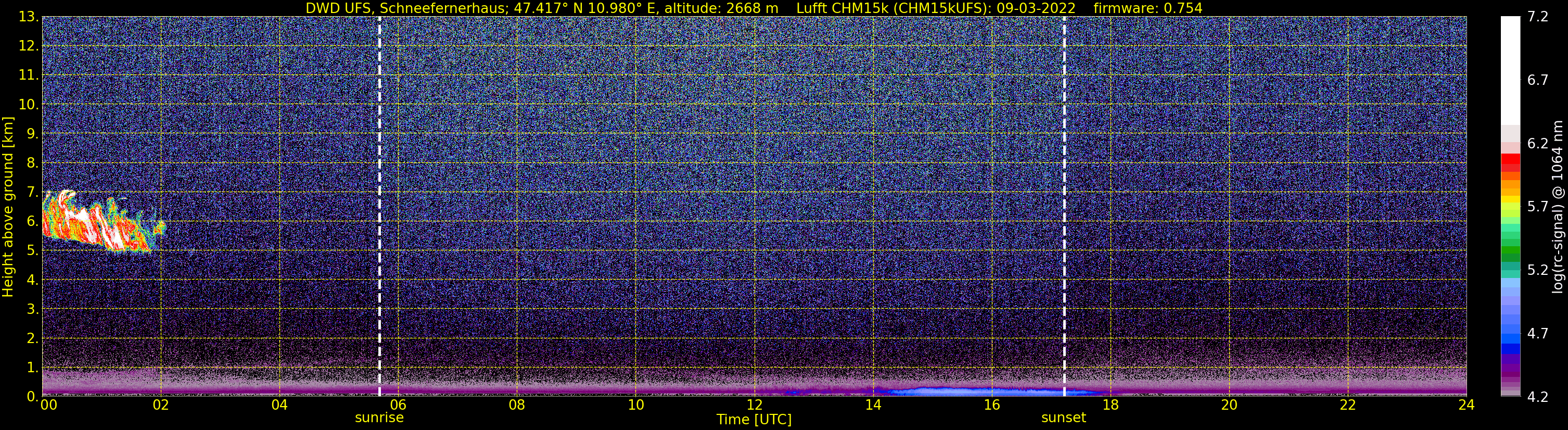The width and height of the screenshot is (1568, 430).
Task: Click the 'sunset' label below the axis
Action: tap(1063, 418)
